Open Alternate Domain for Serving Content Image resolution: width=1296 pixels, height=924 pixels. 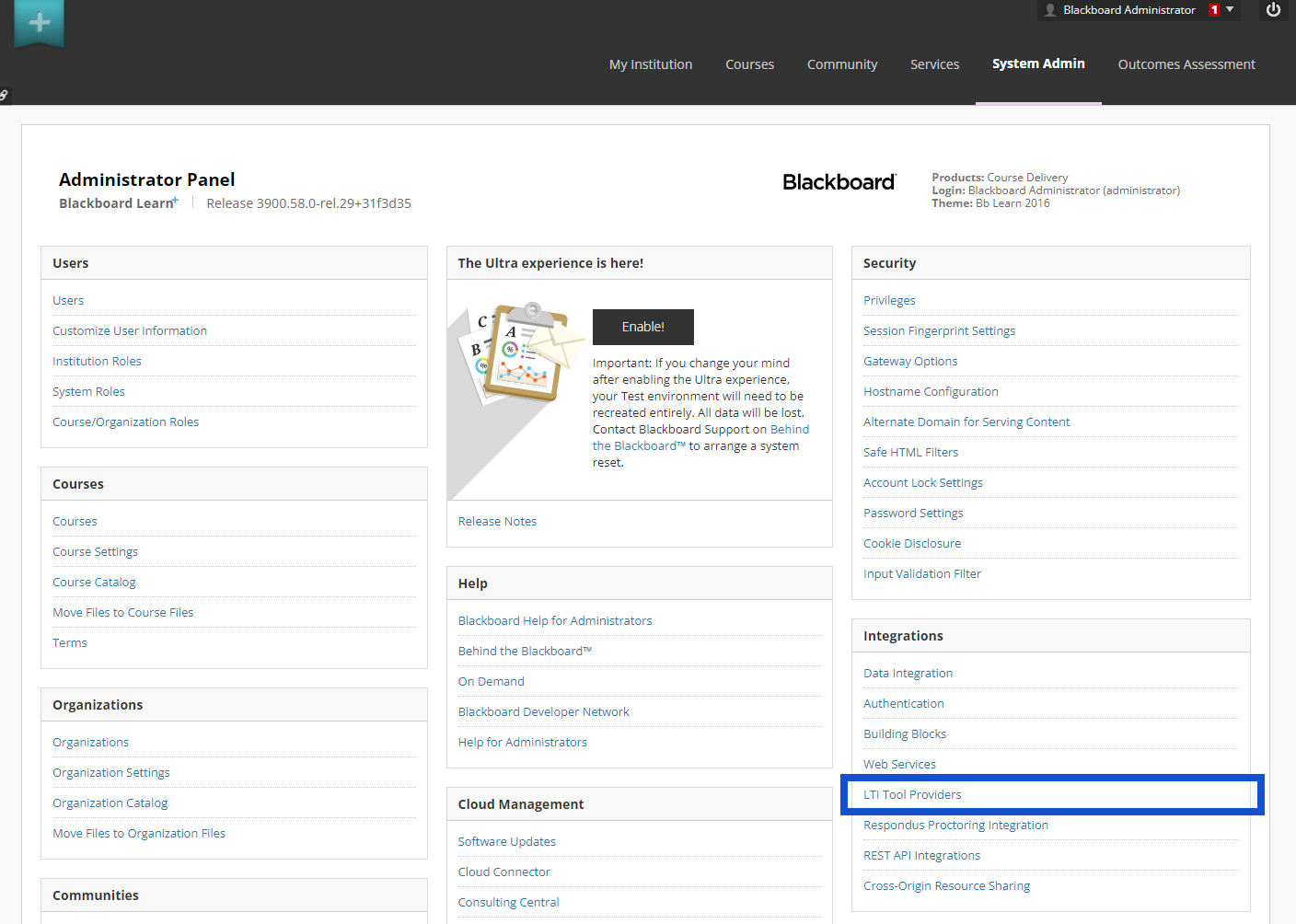click(x=966, y=422)
